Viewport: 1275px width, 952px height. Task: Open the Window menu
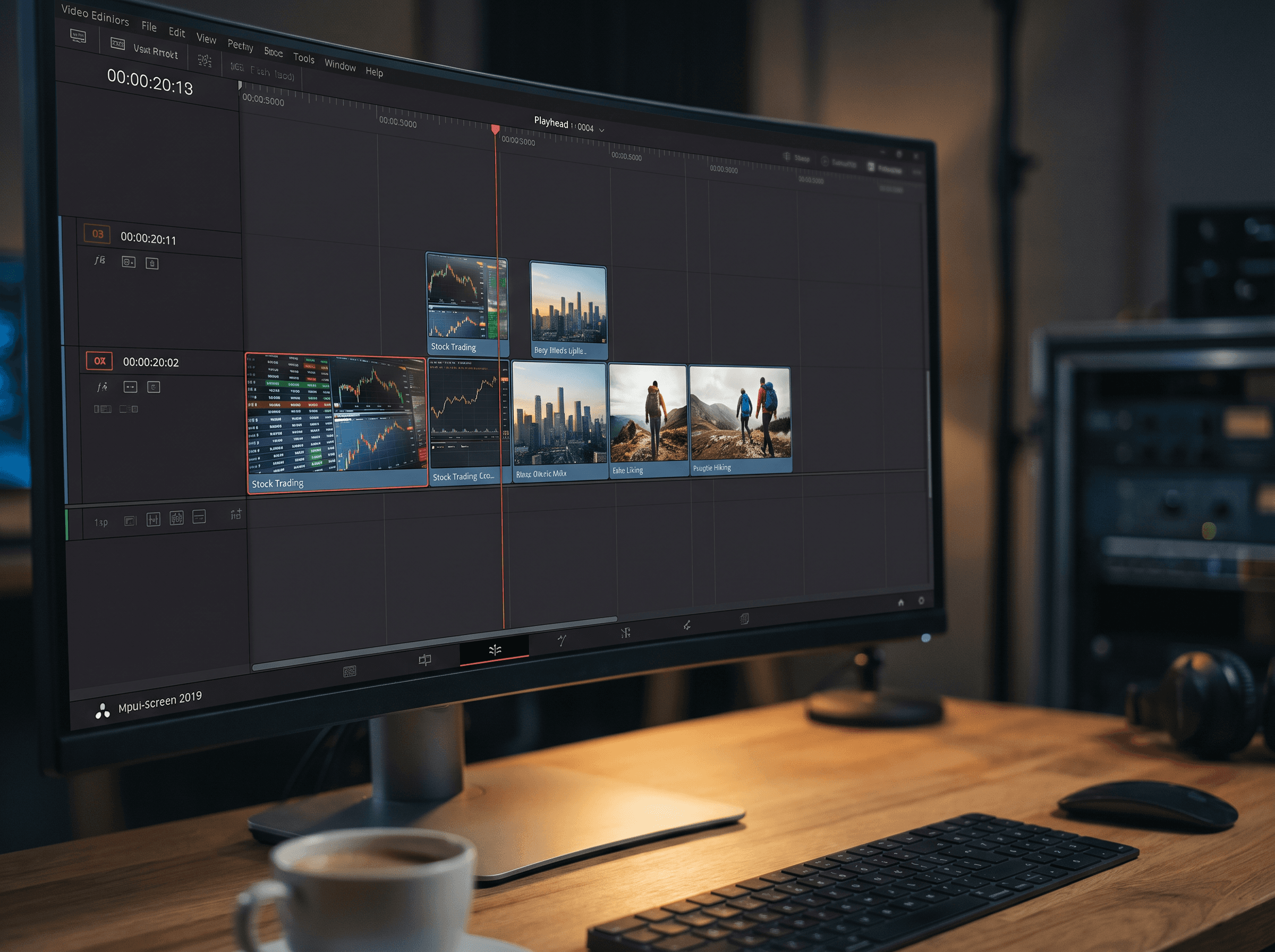[340, 65]
